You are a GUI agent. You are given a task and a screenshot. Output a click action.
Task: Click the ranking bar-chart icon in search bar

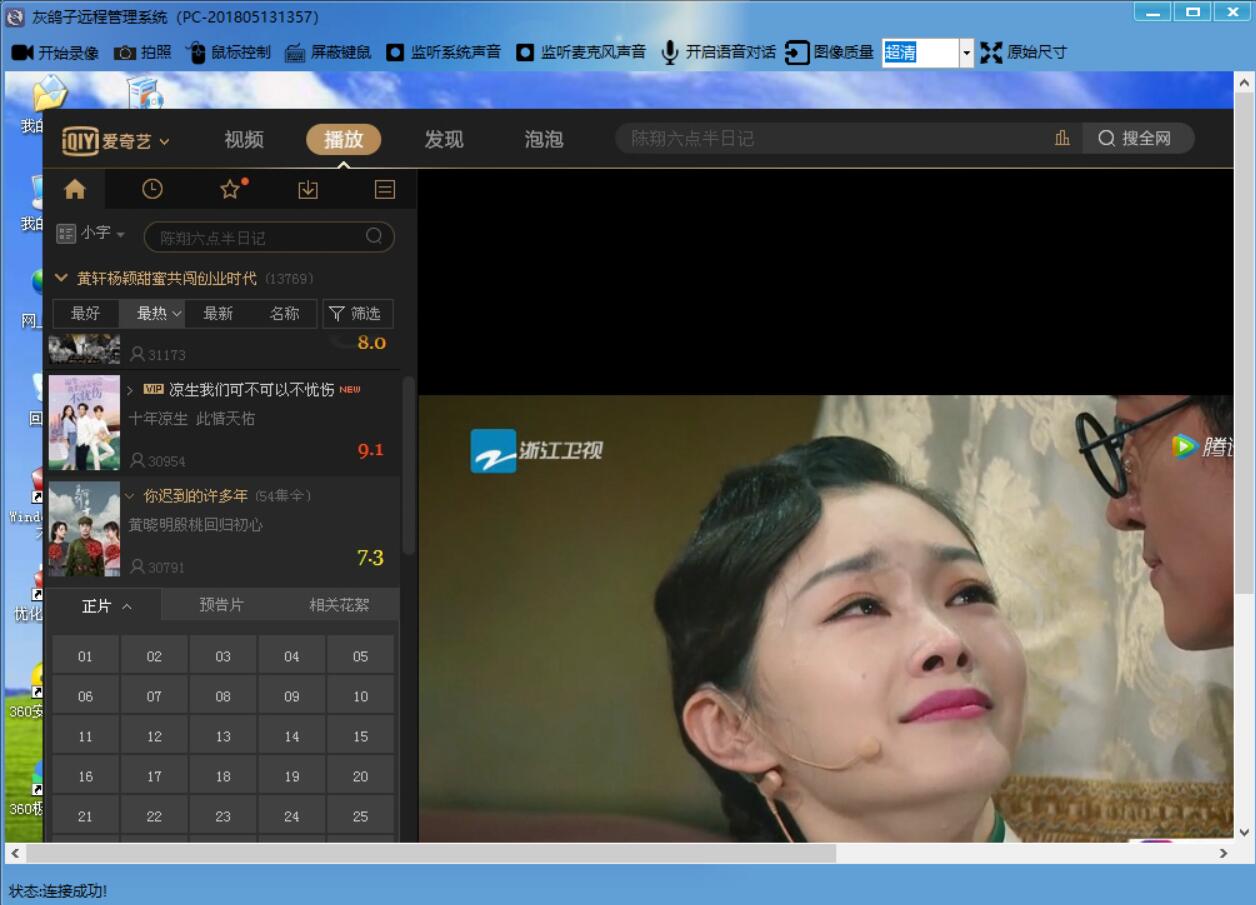click(1062, 138)
